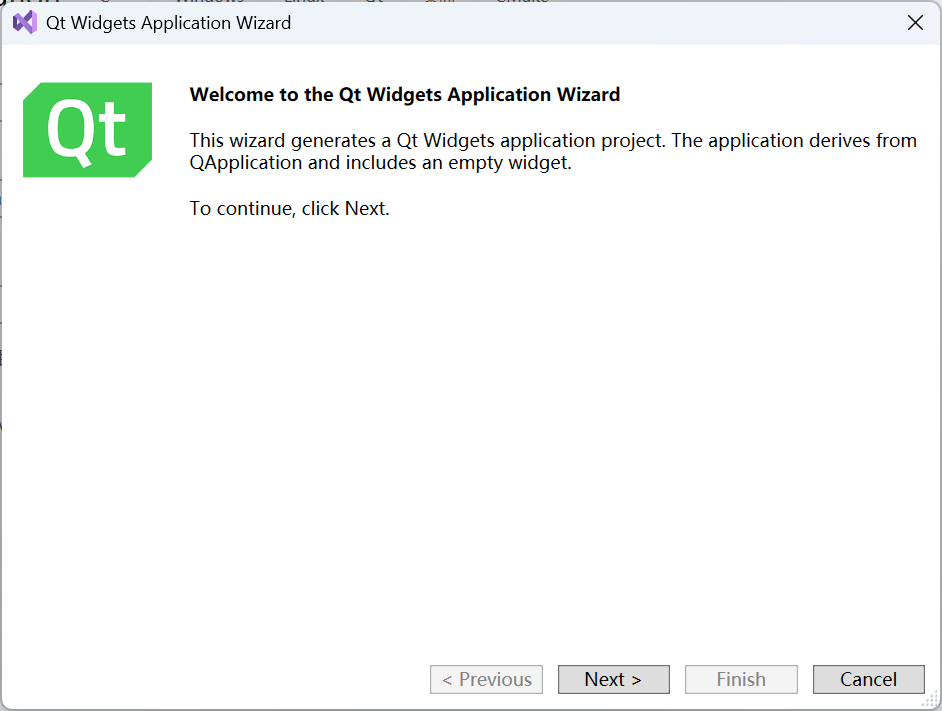
Task: Click the resize grip at dialog corner
Action: [x=930, y=700]
